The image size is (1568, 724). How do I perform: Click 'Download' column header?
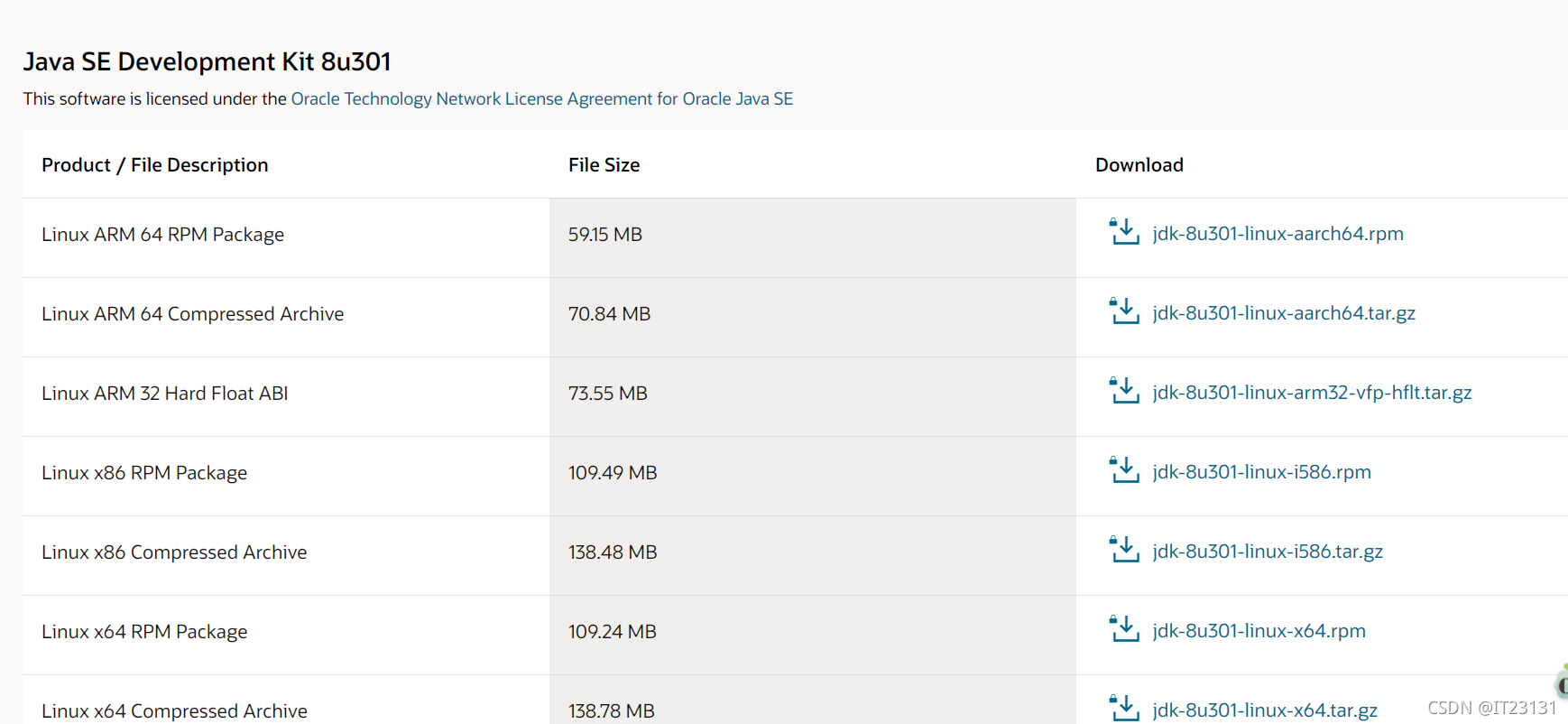pyautogui.click(x=1139, y=165)
